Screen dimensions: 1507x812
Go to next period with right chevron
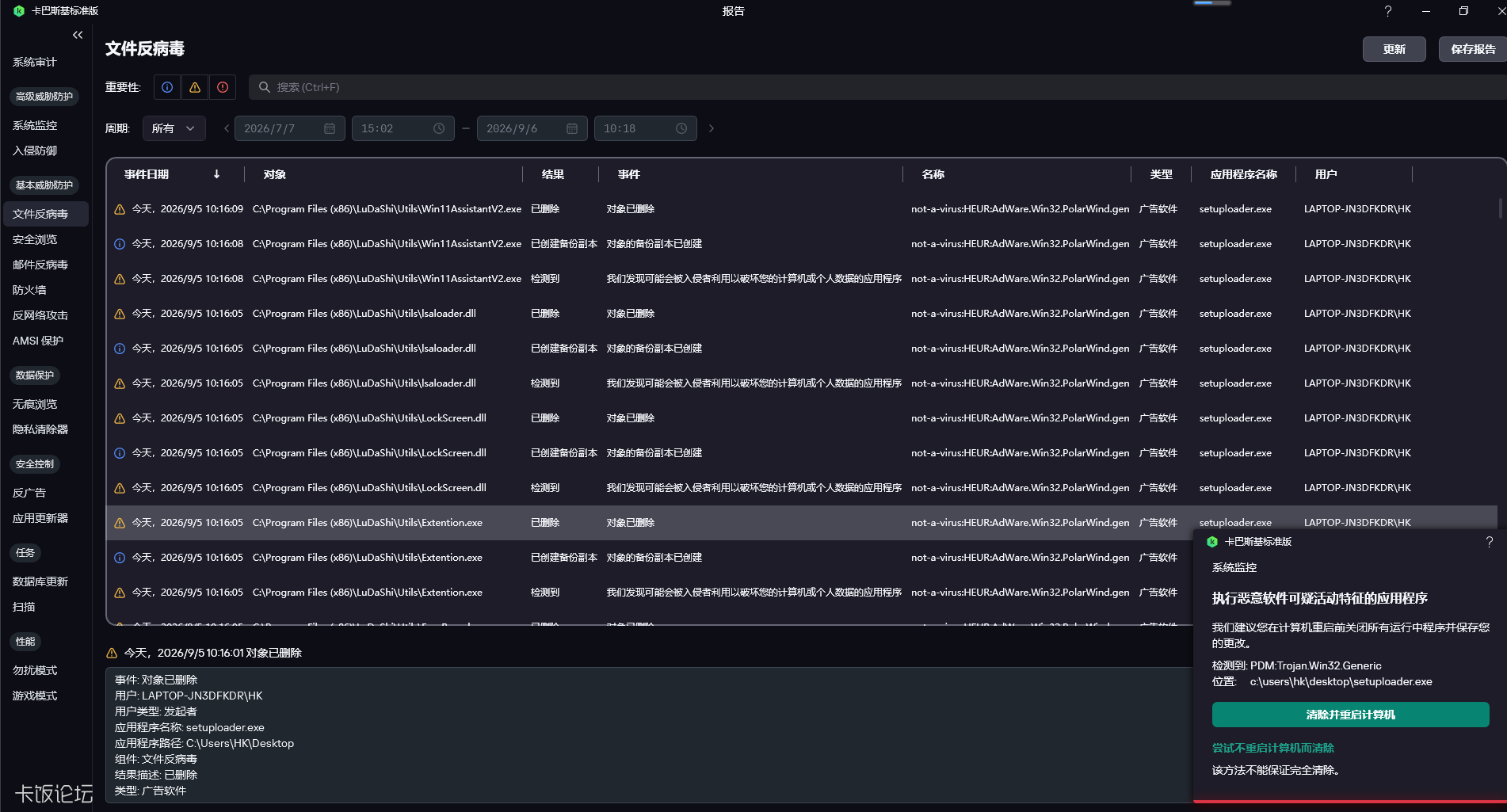point(712,128)
